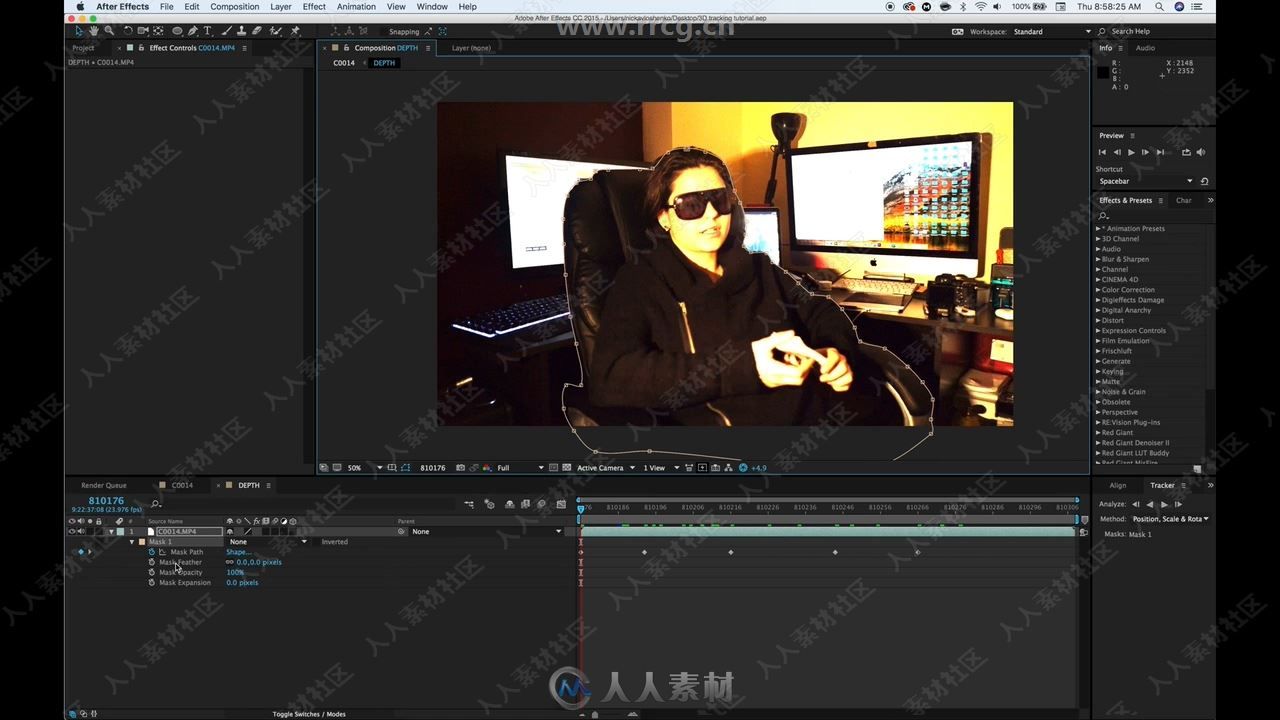Open the Animation menu

[356, 6]
